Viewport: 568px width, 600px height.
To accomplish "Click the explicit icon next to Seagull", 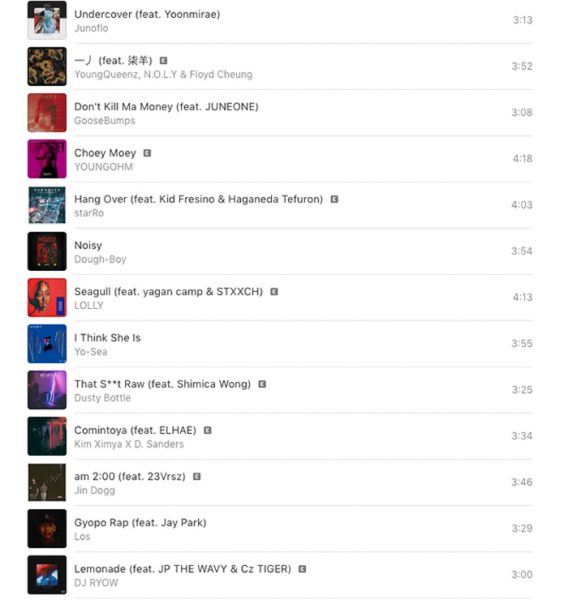I will point(274,292).
